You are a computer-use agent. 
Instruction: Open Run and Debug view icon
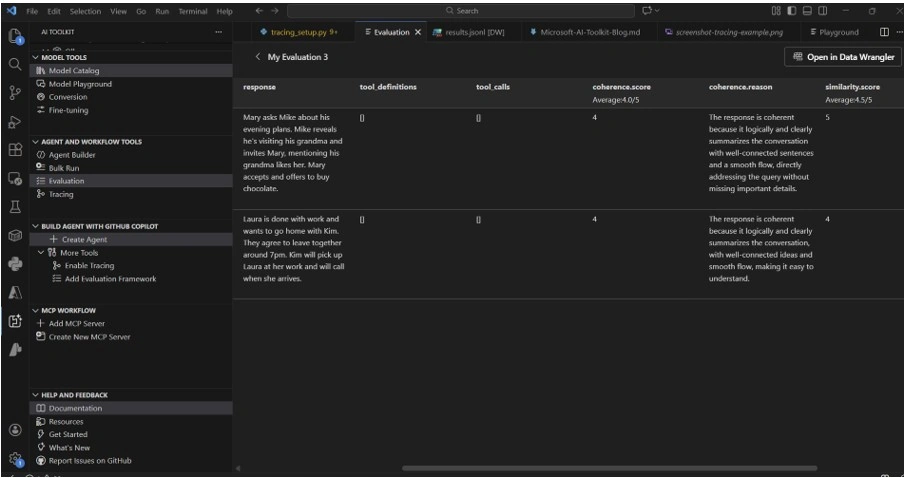(15, 122)
